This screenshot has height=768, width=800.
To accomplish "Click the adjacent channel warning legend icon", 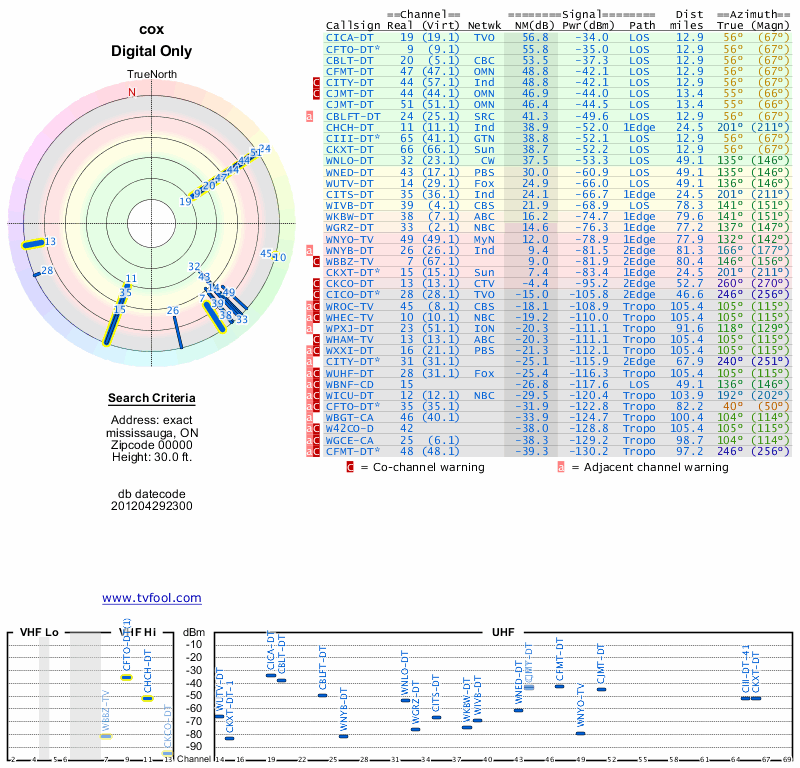I will (x=560, y=467).
